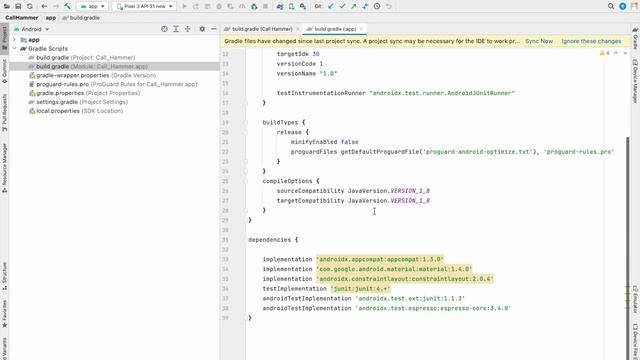Click the Save All toolbar icon
The width and height of the screenshot is (640, 360).
click(x=18, y=6)
